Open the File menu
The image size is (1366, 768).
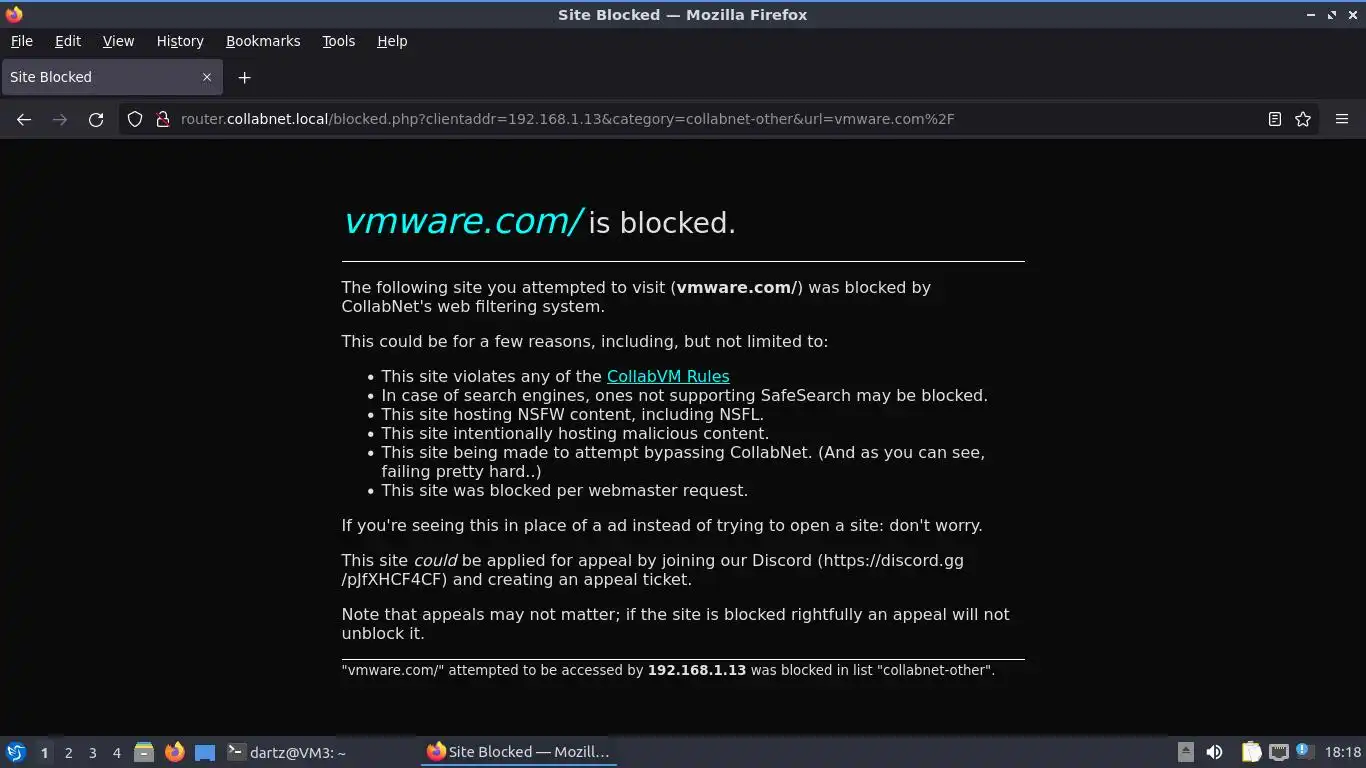click(x=21, y=41)
